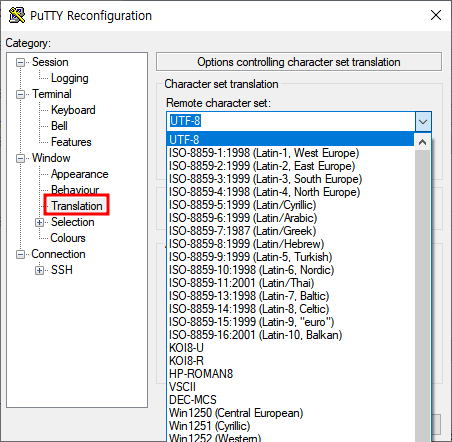
Task: Open Appearance settings category
Action: pyautogui.click(x=79, y=174)
